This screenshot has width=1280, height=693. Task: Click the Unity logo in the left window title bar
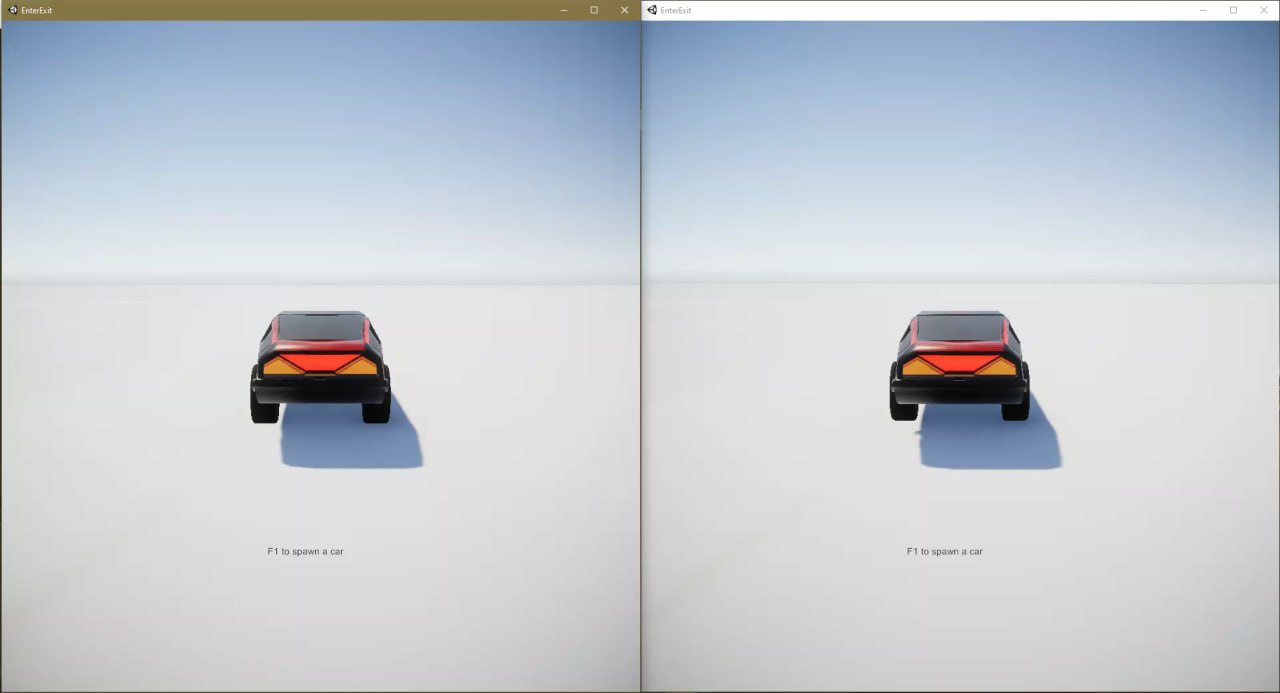tap(13, 10)
